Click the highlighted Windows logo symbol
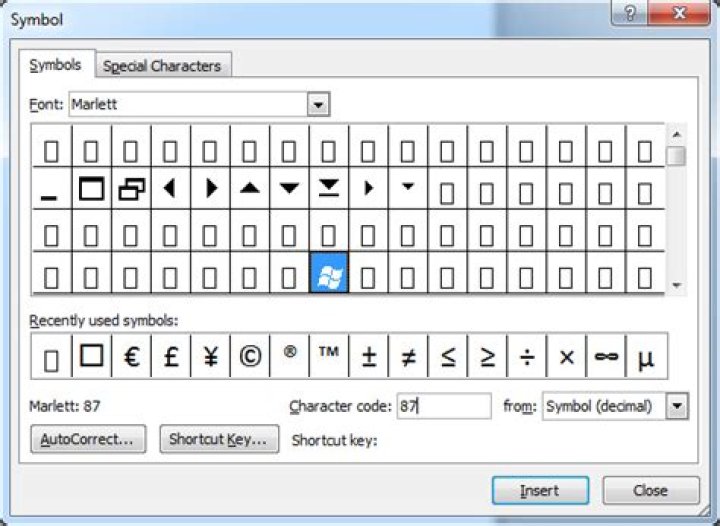The width and height of the screenshot is (720, 526). [329, 272]
